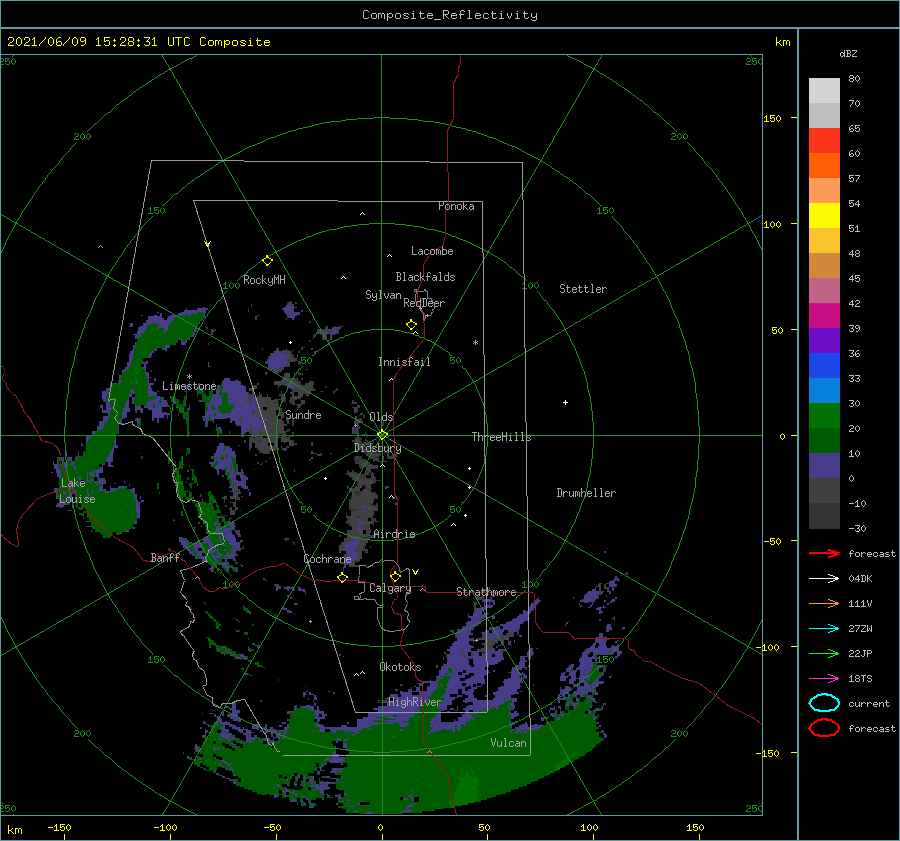Click the red forecast arrow in the legend
Screen dimensions: 900x841
click(x=824, y=553)
